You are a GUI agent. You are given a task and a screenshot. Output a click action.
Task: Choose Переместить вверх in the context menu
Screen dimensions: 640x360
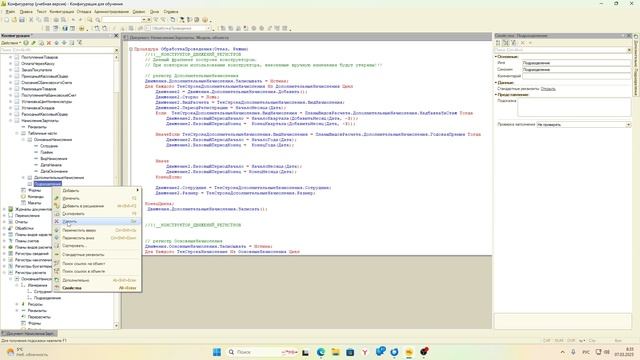coord(97,230)
